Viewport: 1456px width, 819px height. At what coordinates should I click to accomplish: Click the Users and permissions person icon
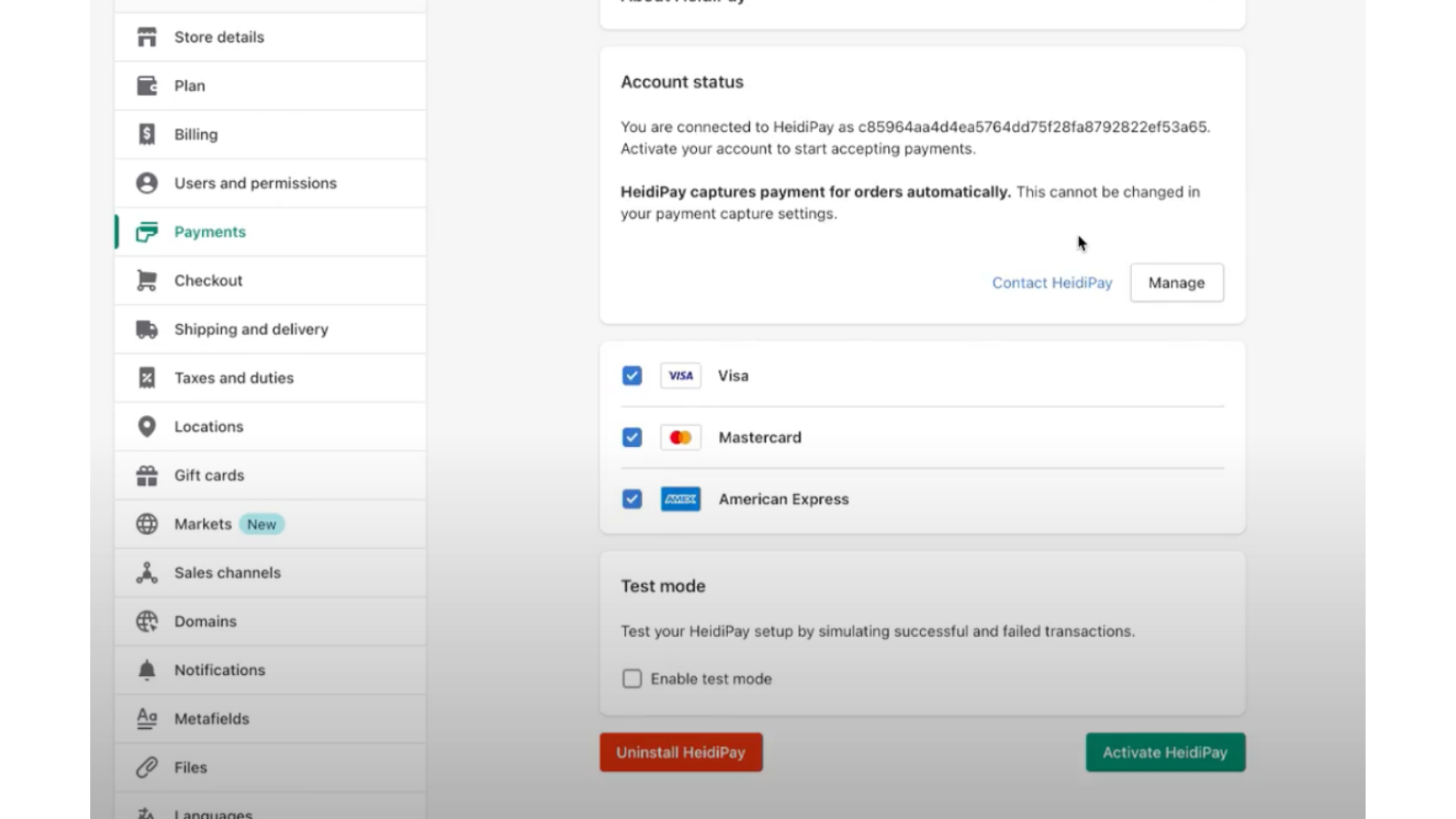[x=147, y=183]
